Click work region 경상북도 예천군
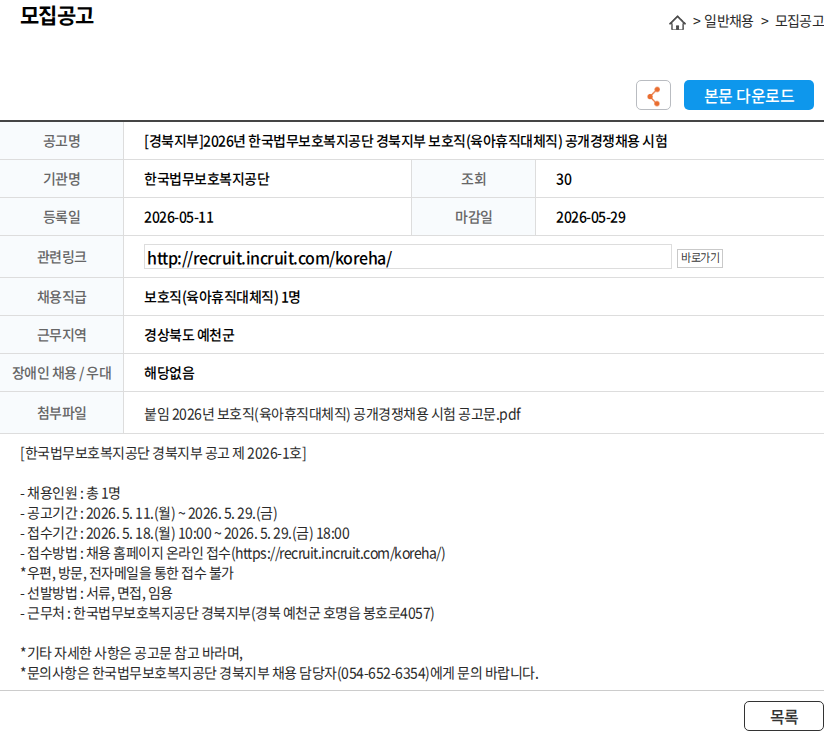The image size is (824, 731). pos(189,335)
